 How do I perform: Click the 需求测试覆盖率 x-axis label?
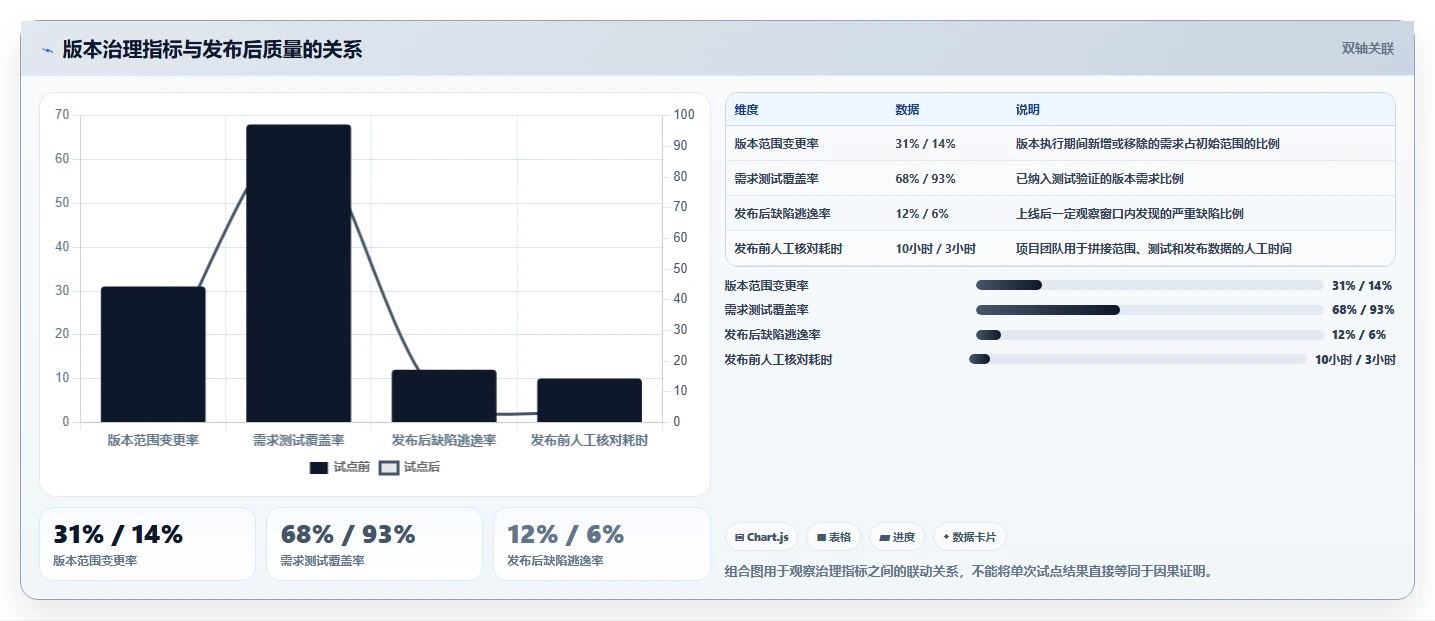click(x=298, y=440)
